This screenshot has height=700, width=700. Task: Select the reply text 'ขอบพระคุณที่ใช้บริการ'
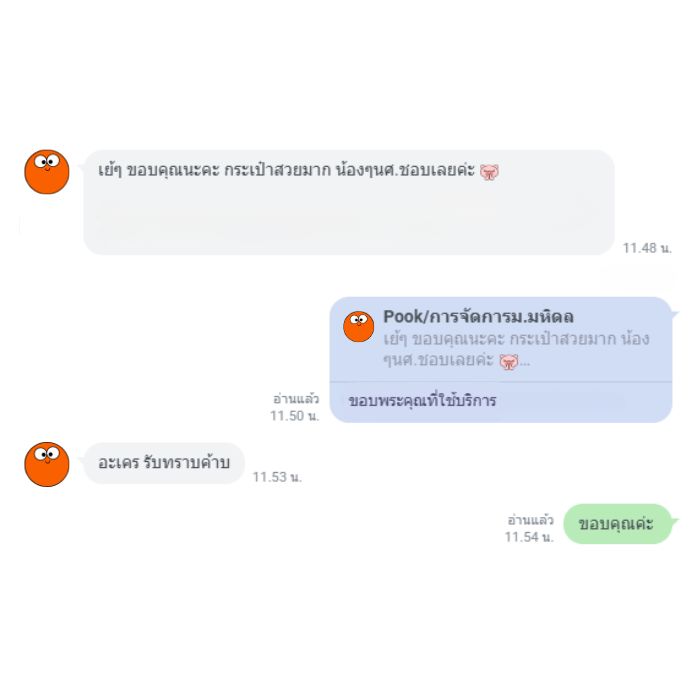pos(422,400)
